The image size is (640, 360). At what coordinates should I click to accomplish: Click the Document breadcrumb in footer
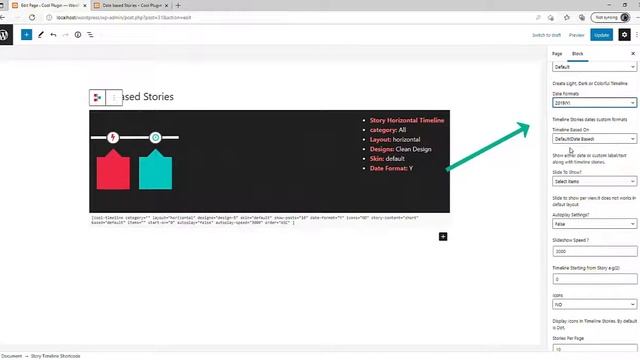tap(11, 356)
